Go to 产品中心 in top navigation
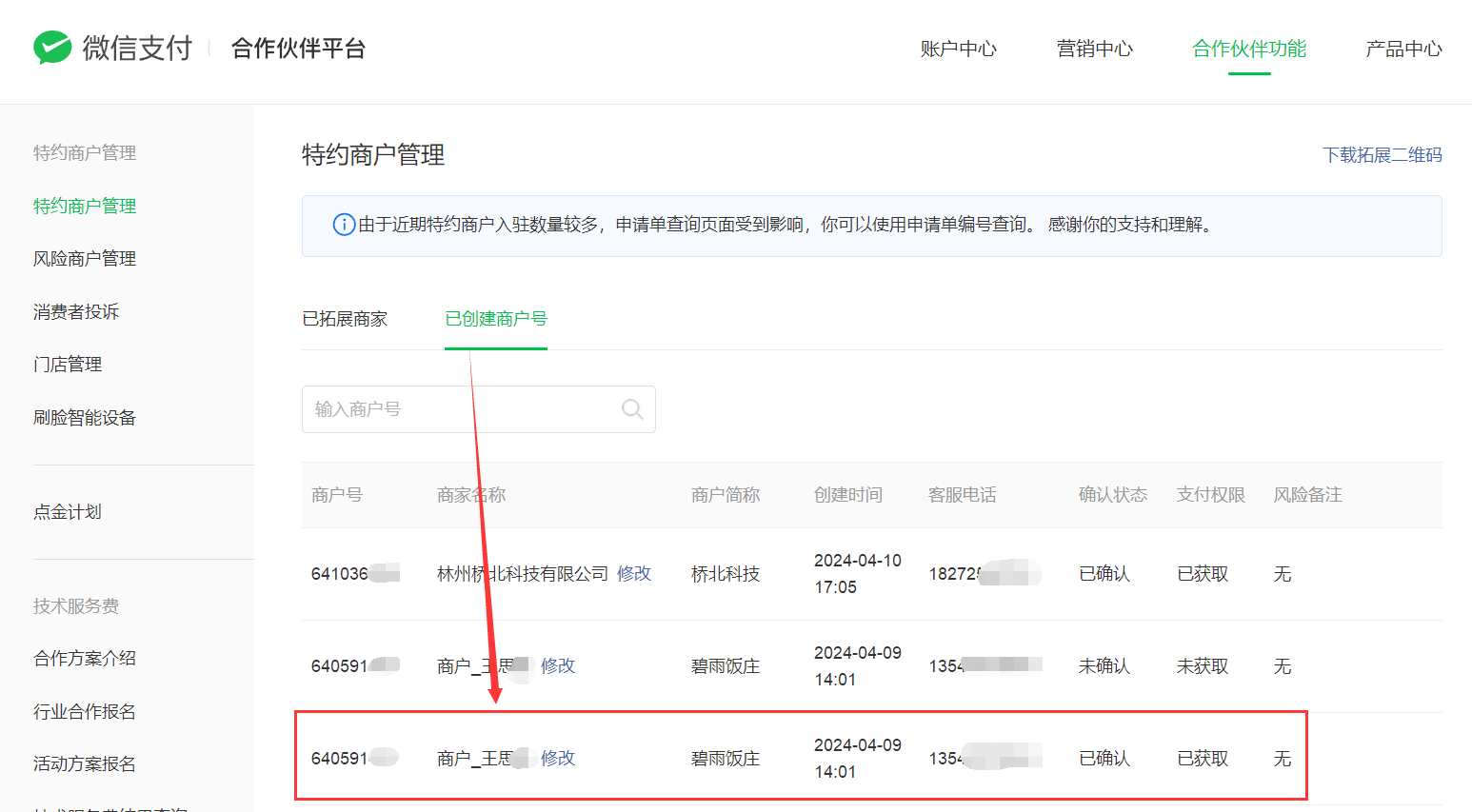 (x=1402, y=49)
